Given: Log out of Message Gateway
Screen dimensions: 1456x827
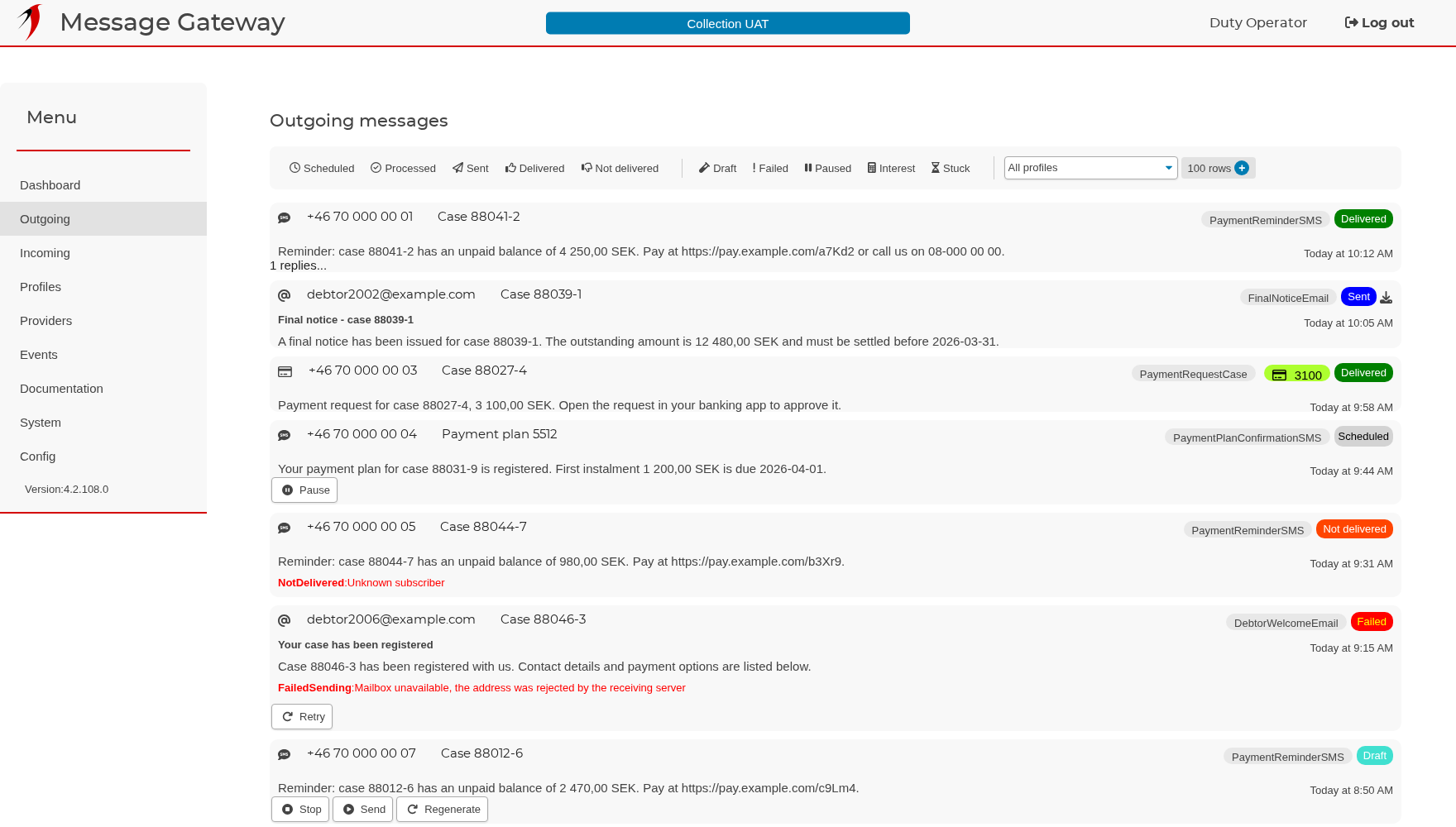Looking at the screenshot, I should pos(1379,22).
